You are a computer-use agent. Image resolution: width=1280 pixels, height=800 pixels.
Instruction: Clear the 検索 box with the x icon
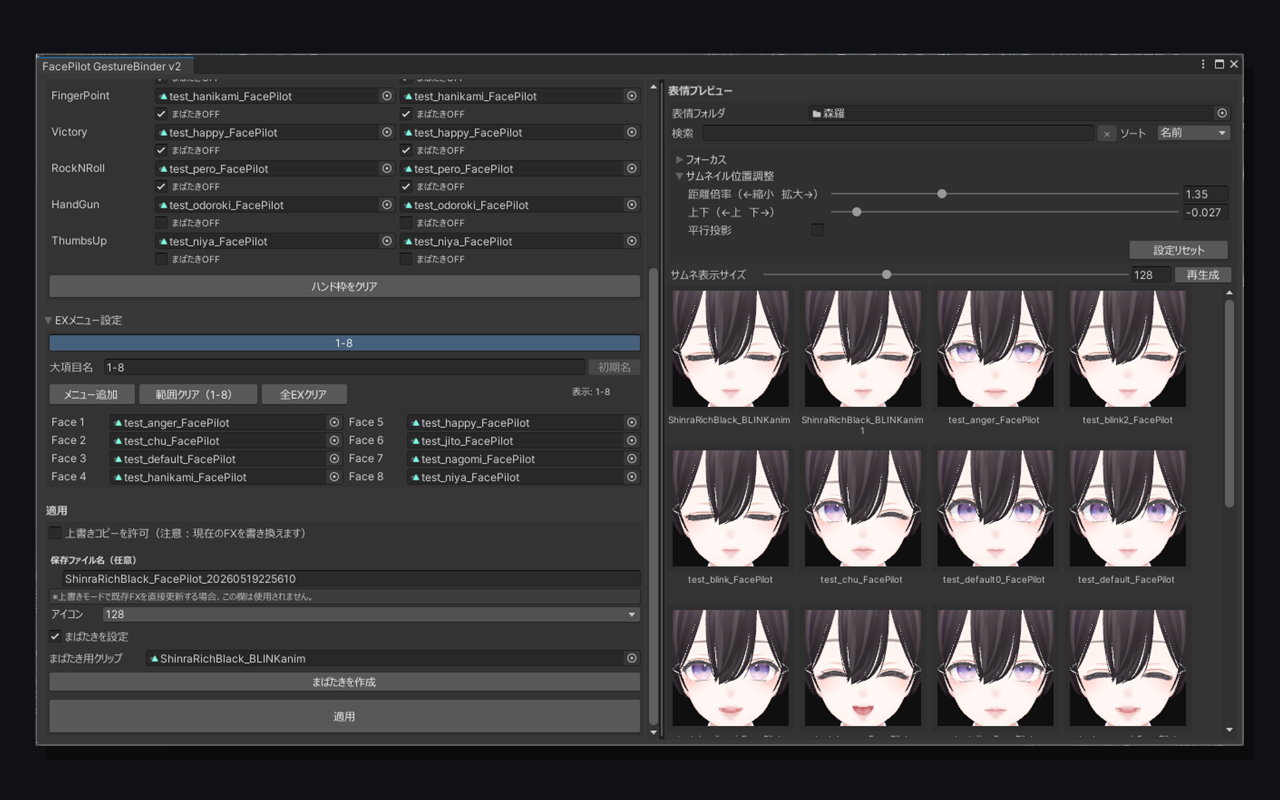(x=1107, y=133)
